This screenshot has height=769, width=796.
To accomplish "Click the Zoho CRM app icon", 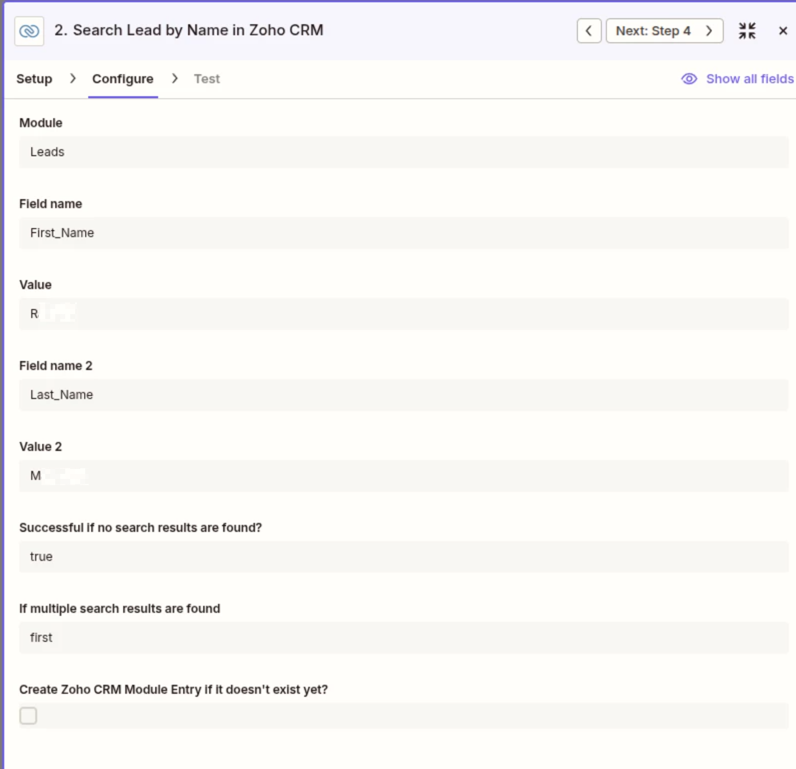I will (30, 31).
